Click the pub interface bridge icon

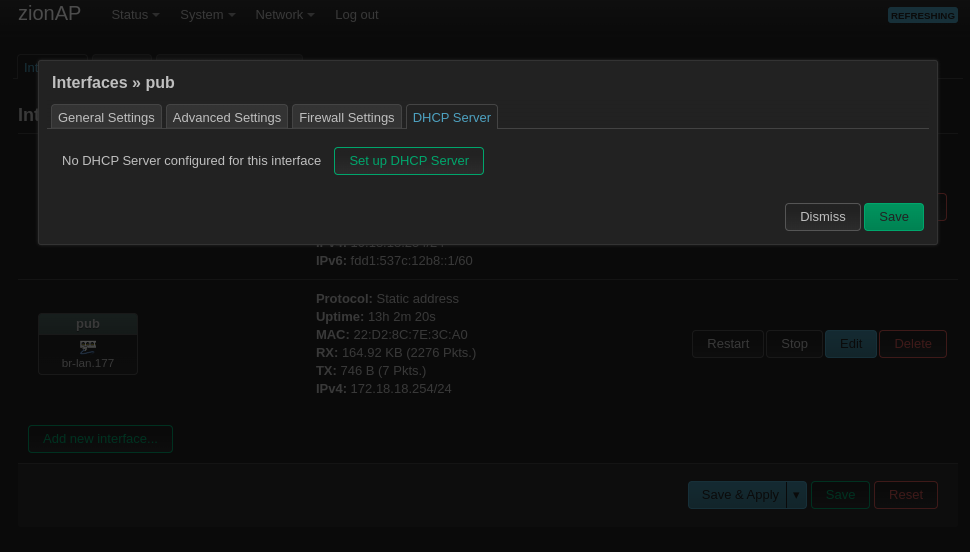88,346
